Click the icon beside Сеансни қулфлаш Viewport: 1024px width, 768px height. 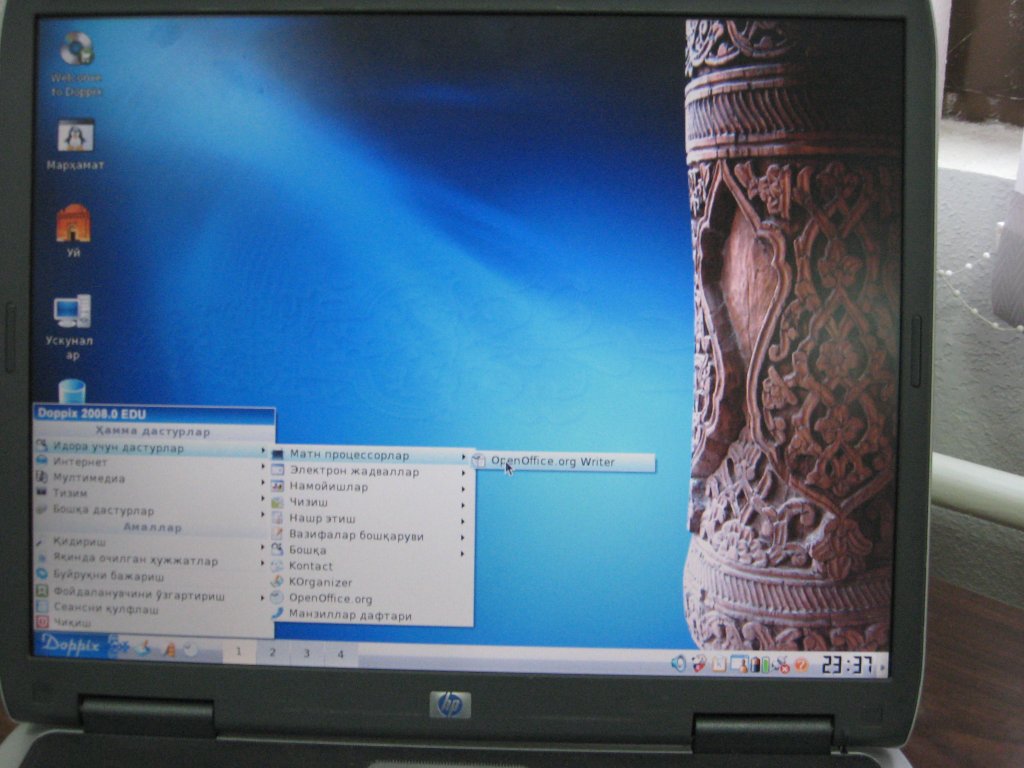coord(42,607)
